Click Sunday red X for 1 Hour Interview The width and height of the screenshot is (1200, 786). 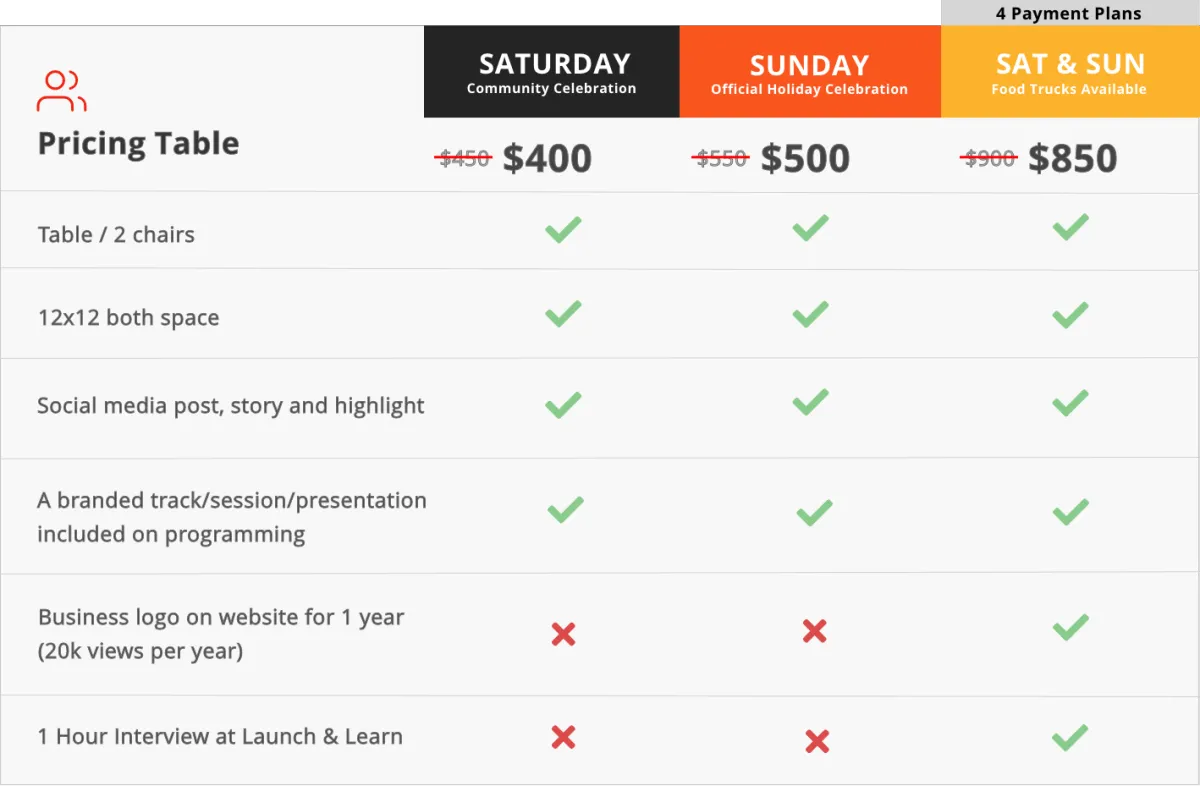pyautogui.click(x=817, y=742)
